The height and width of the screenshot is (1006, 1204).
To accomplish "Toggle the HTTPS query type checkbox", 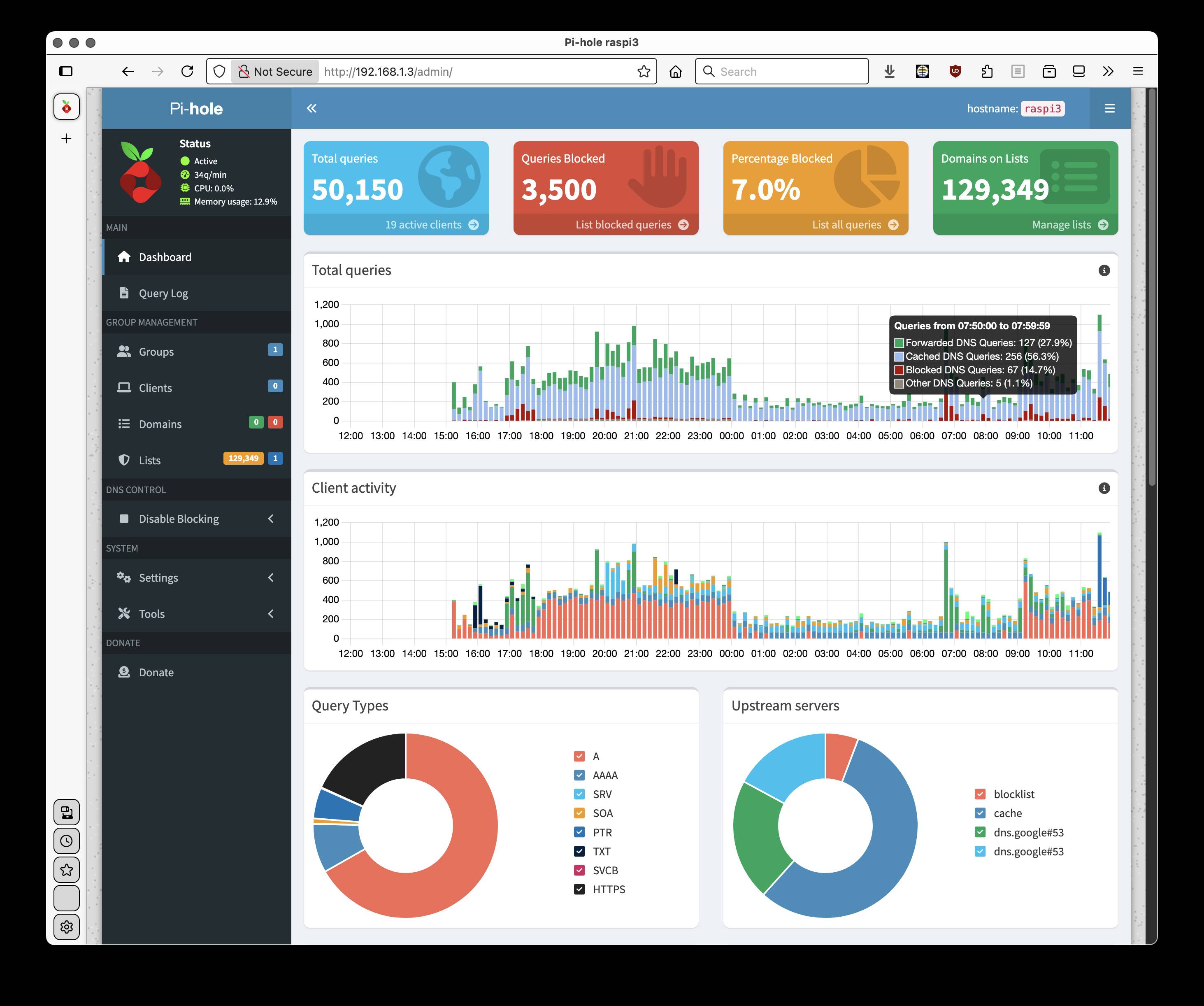I will 579,890.
